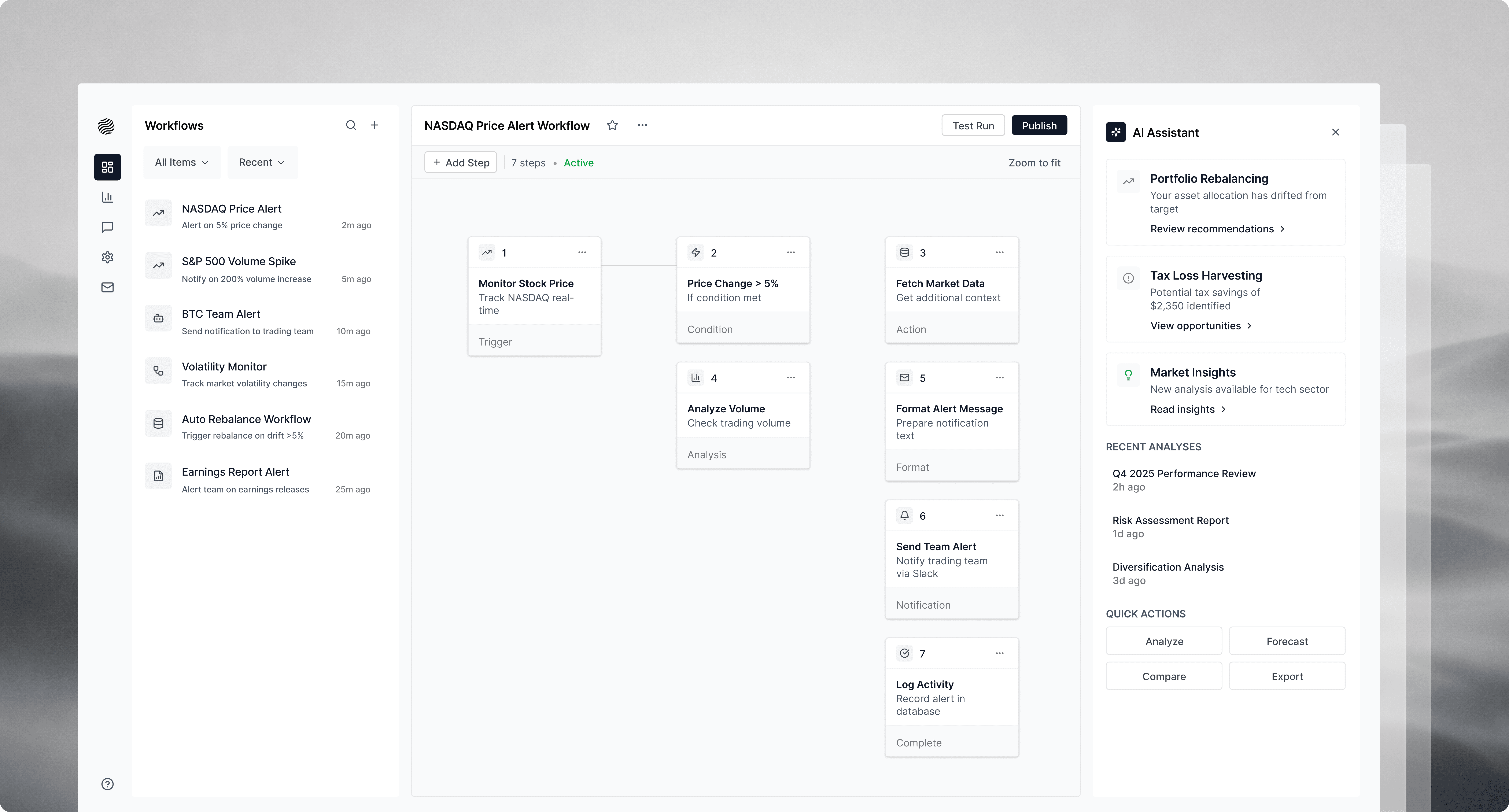Expand the All Items filter dropdown
The width and height of the screenshot is (1509, 812).
click(182, 162)
